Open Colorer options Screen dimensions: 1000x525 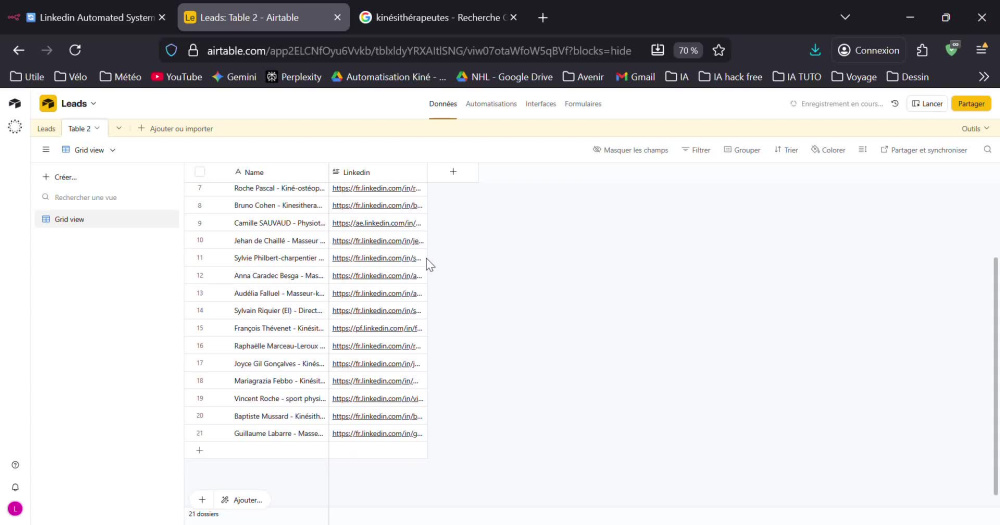828,150
